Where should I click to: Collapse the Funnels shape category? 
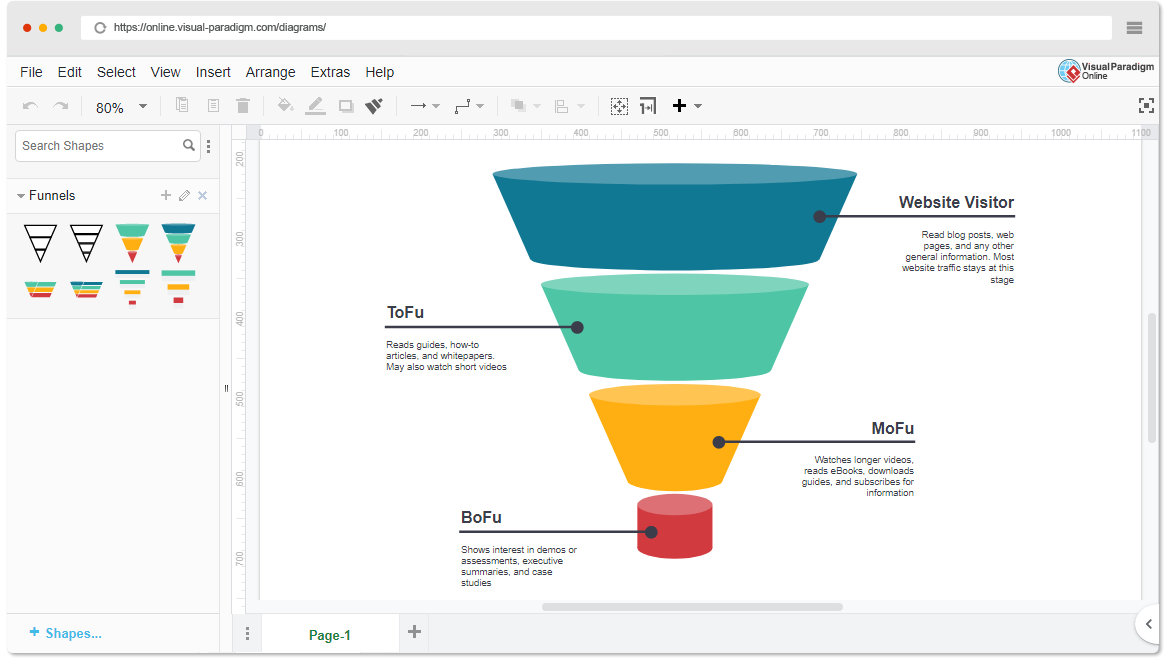(x=21, y=196)
